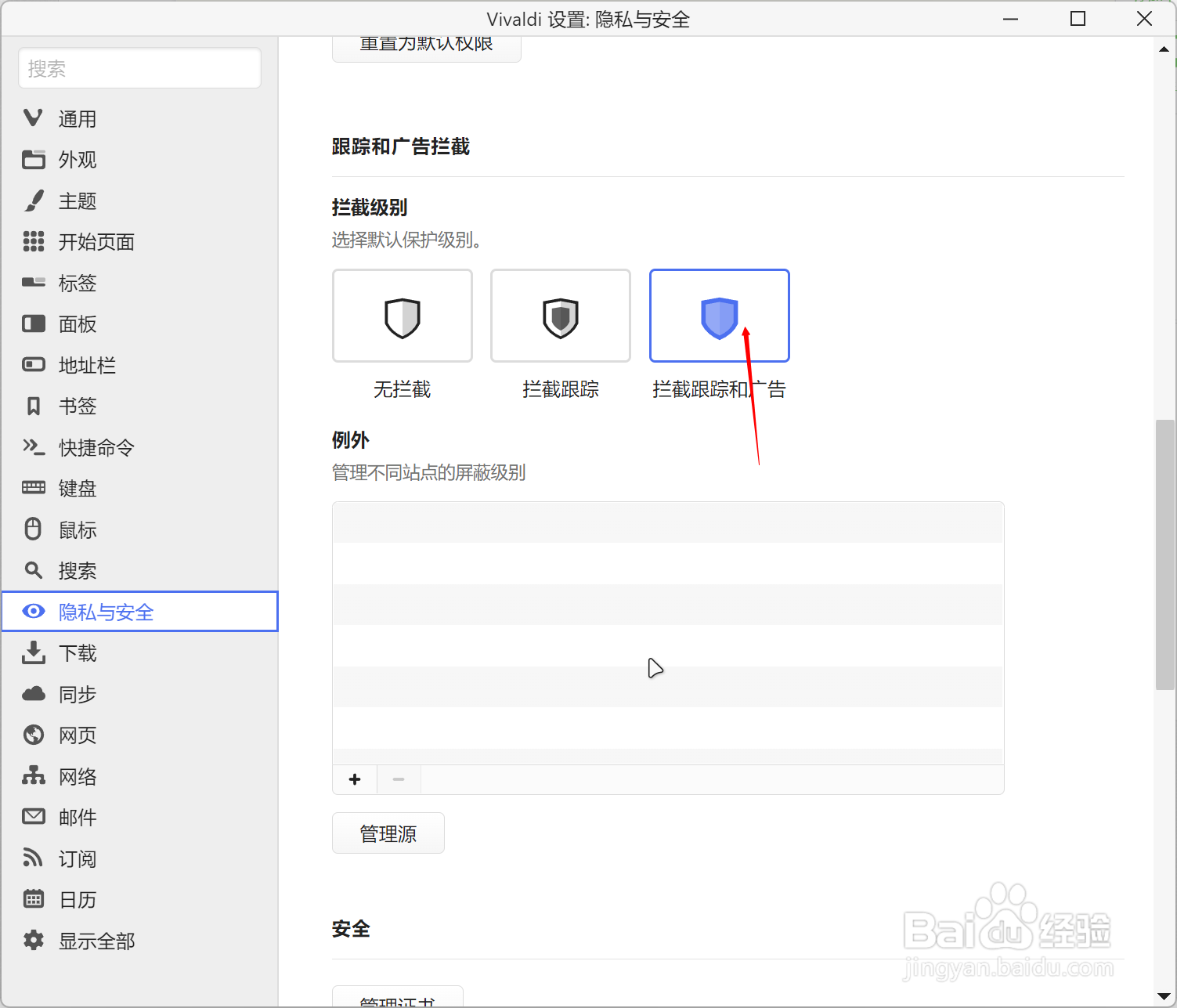The height and width of the screenshot is (1008, 1177).
Task: Switch to the 通用 general section
Action: pos(78,118)
